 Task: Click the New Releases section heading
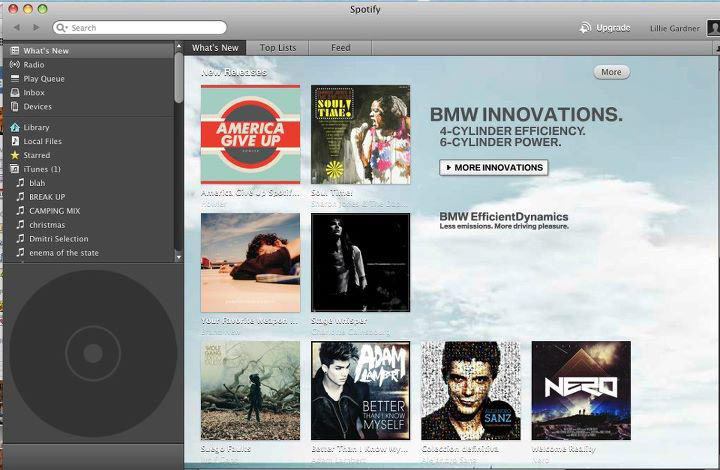tap(234, 72)
